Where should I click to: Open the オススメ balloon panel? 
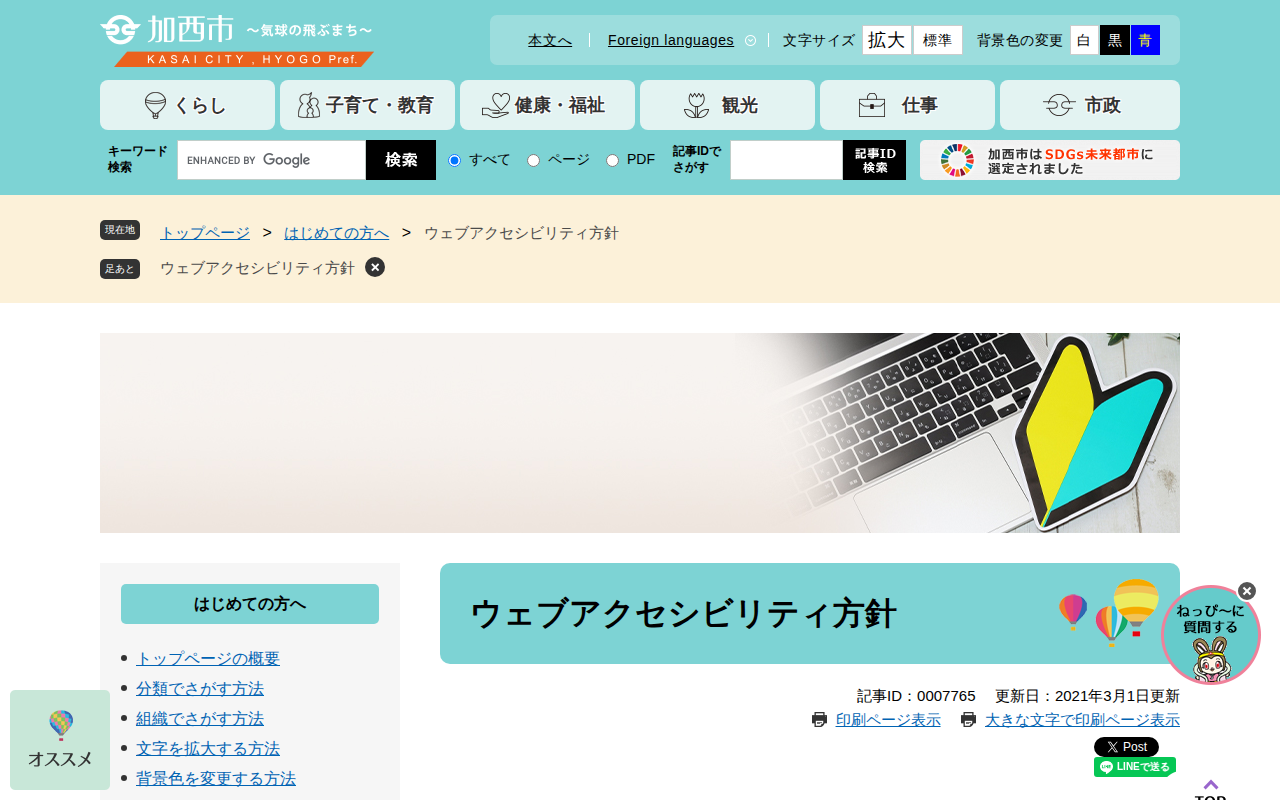[x=60, y=740]
